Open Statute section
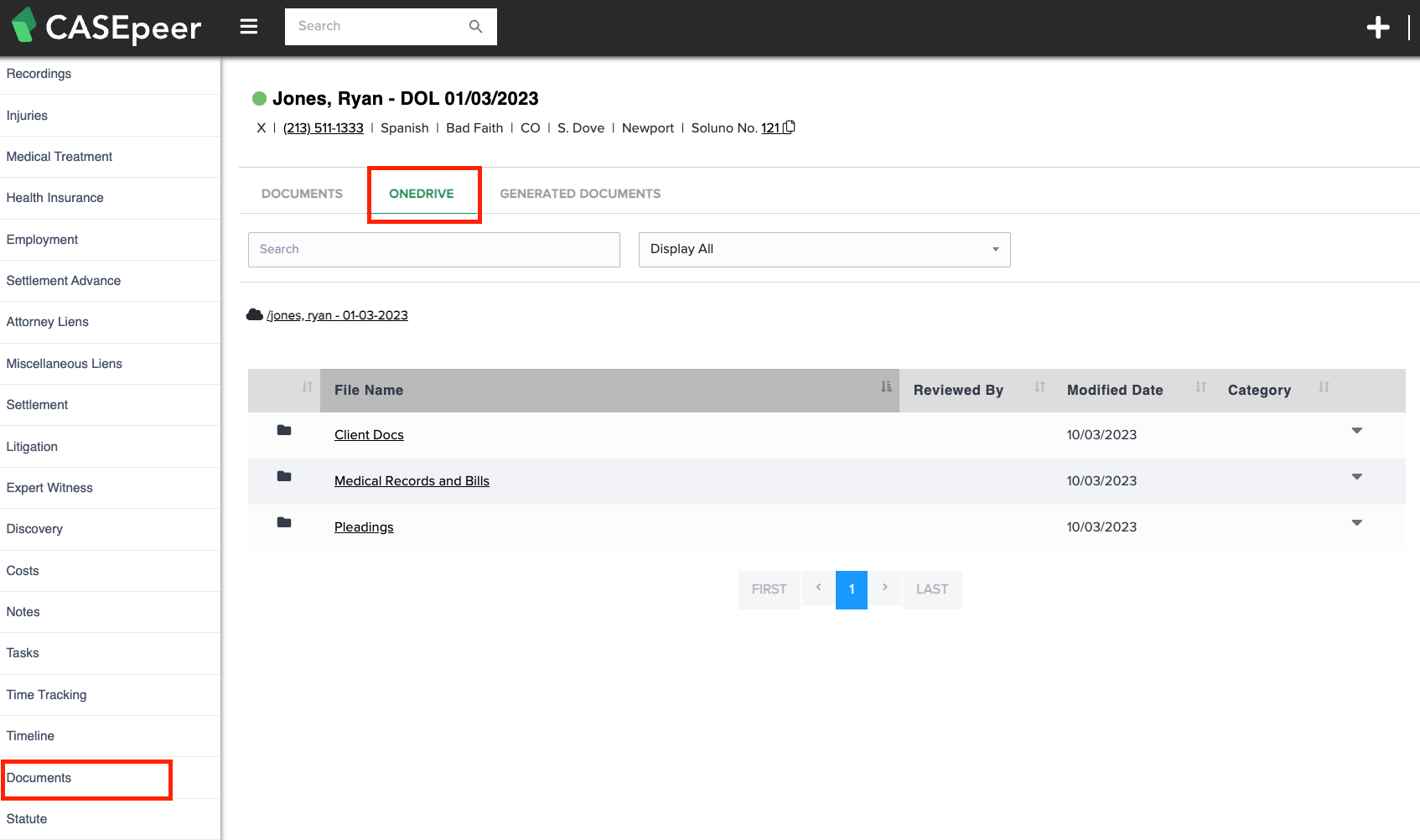Image resolution: width=1420 pixels, height=840 pixels. click(x=27, y=819)
